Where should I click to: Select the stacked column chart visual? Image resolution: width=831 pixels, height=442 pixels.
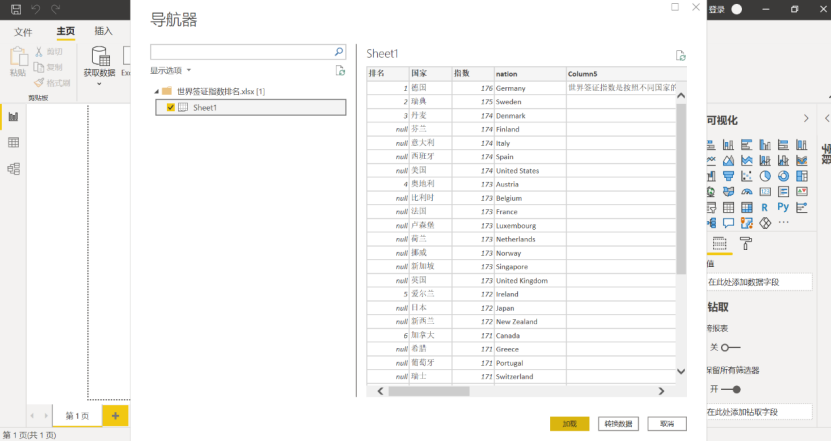(729, 145)
